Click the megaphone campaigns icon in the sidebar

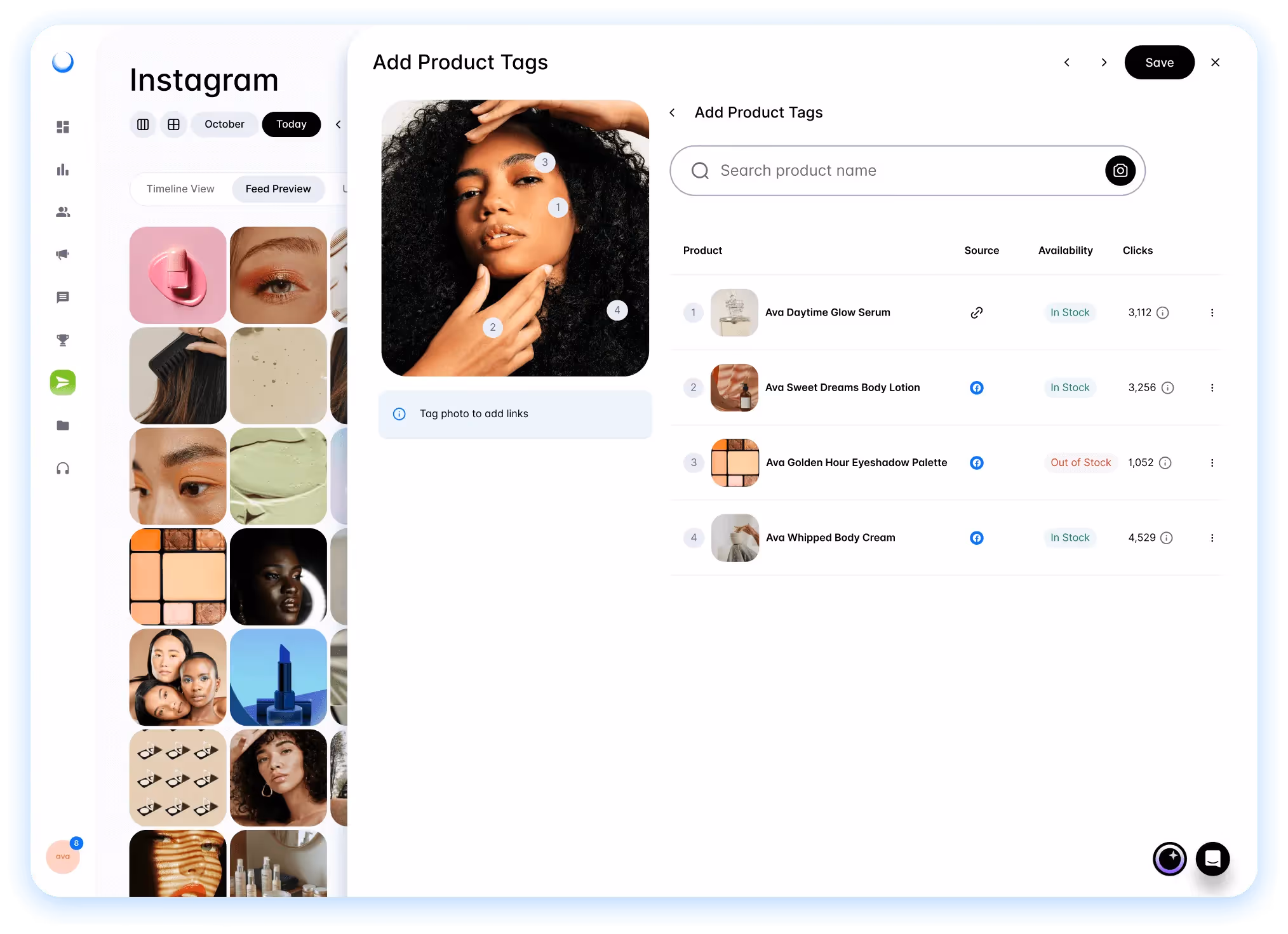tap(62, 255)
